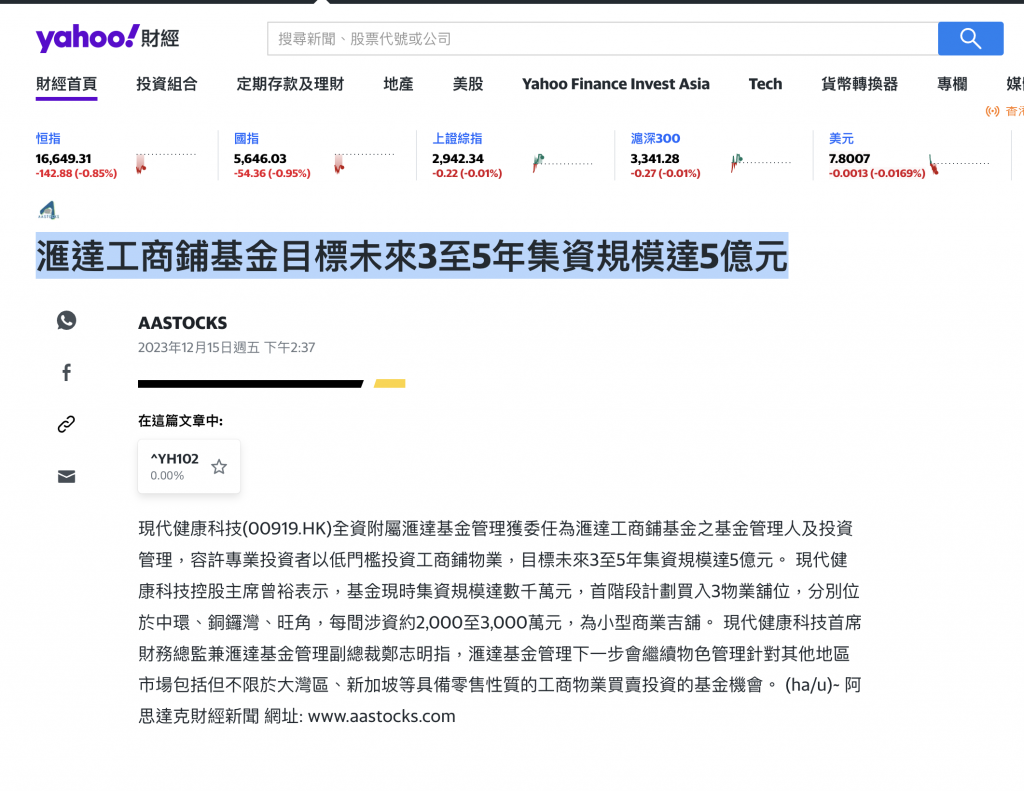Viewport: 1024px width, 791px height.
Task: Open Yahoo Finance Invest Asia menu item
Action: coord(616,84)
